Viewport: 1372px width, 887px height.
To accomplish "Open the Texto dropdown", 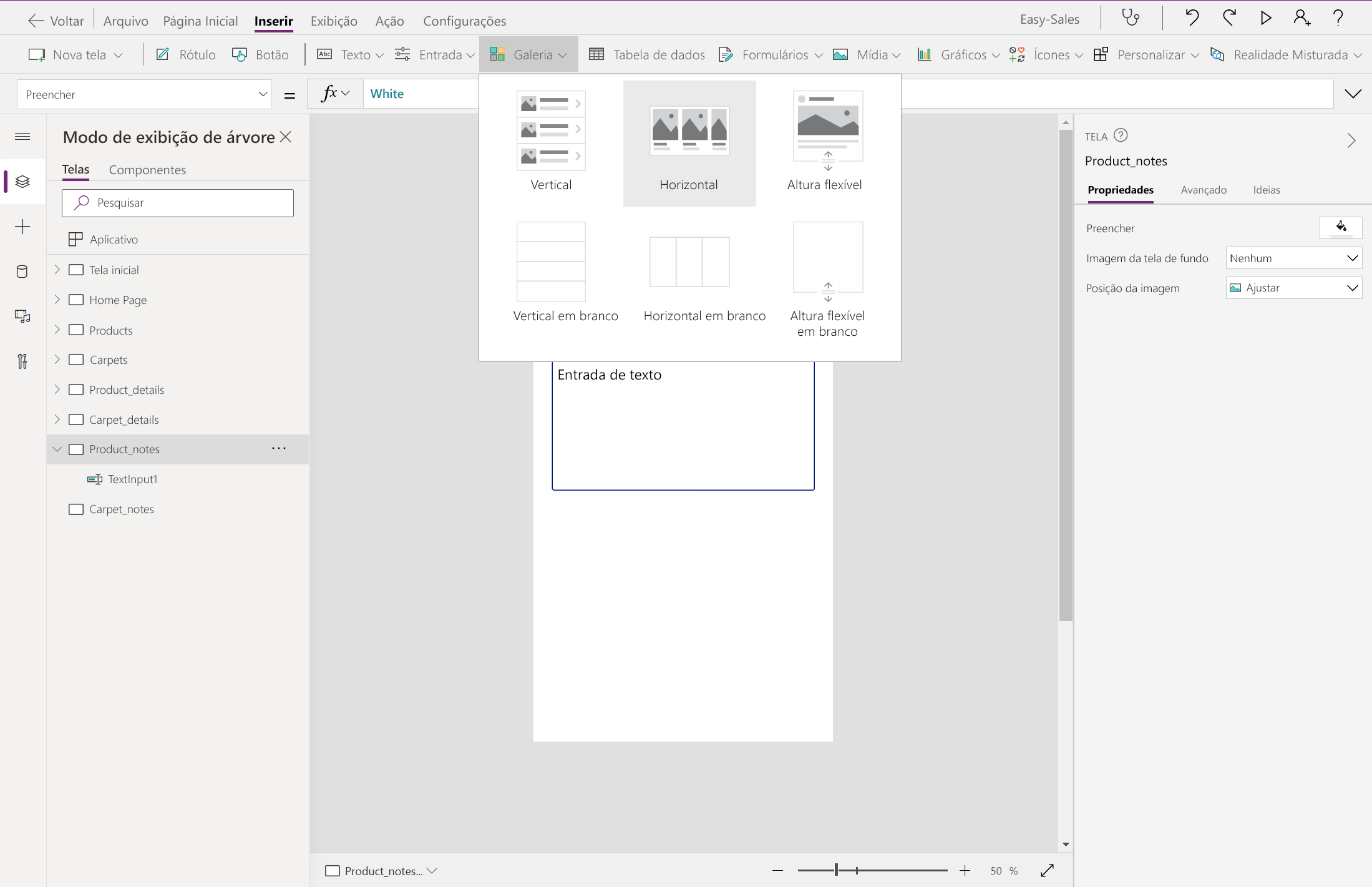I will (x=350, y=55).
